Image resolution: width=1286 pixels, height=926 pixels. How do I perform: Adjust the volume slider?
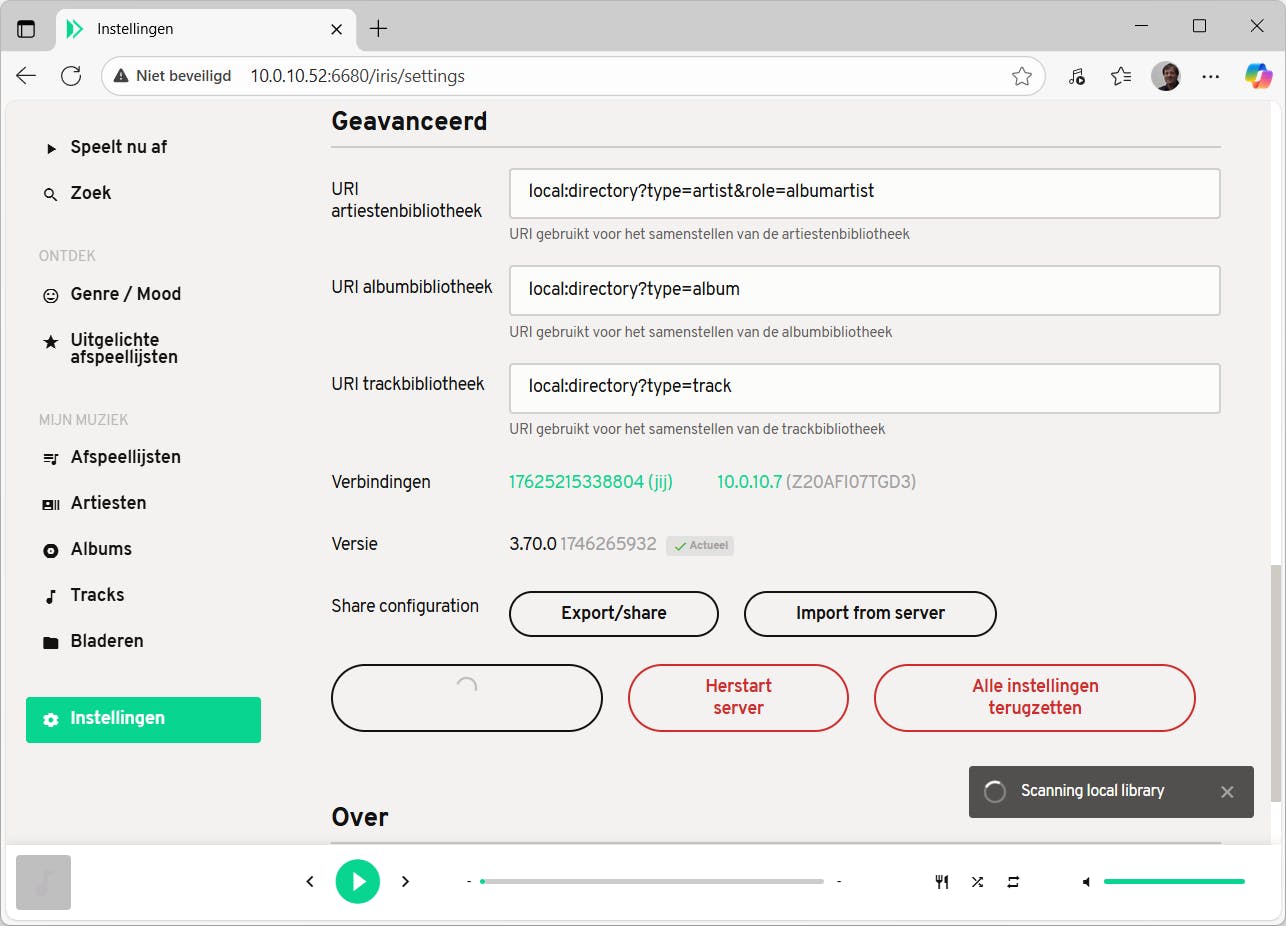click(x=1174, y=881)
